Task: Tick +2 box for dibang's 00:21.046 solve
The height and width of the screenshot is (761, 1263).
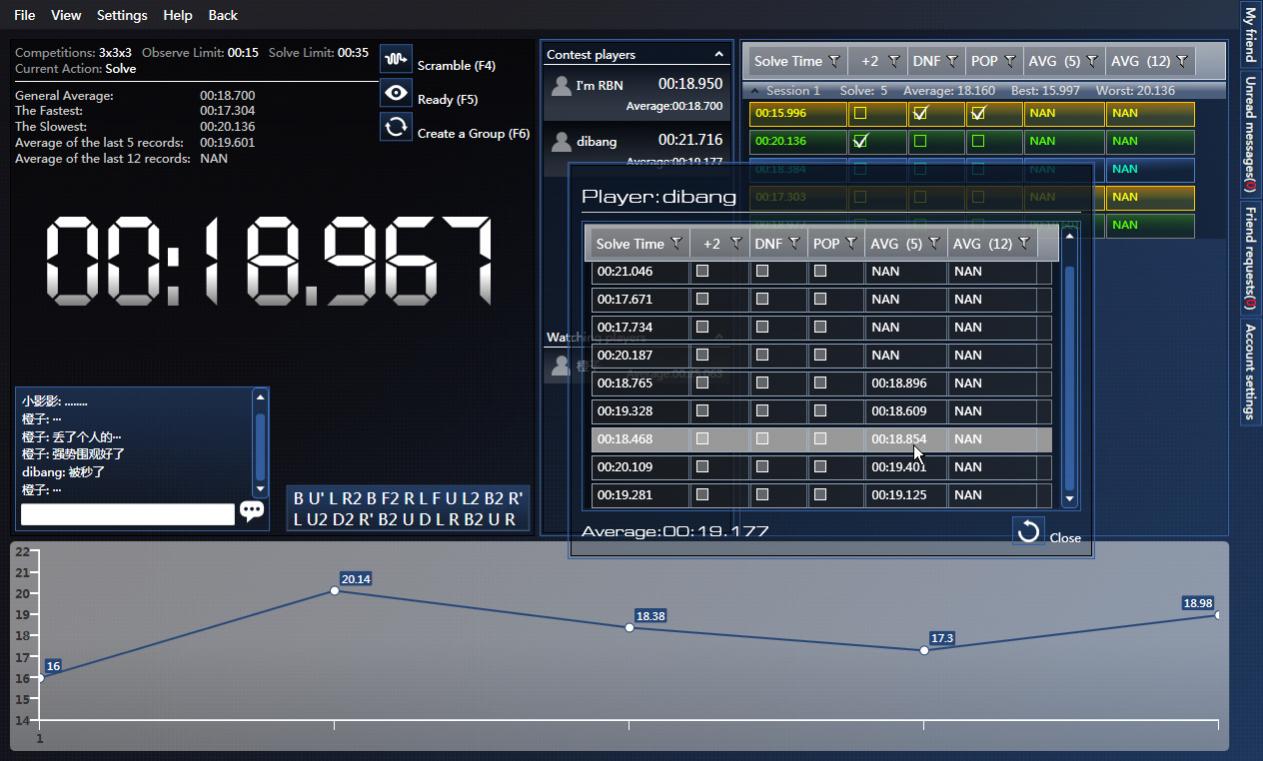Action: coord(703,271)
